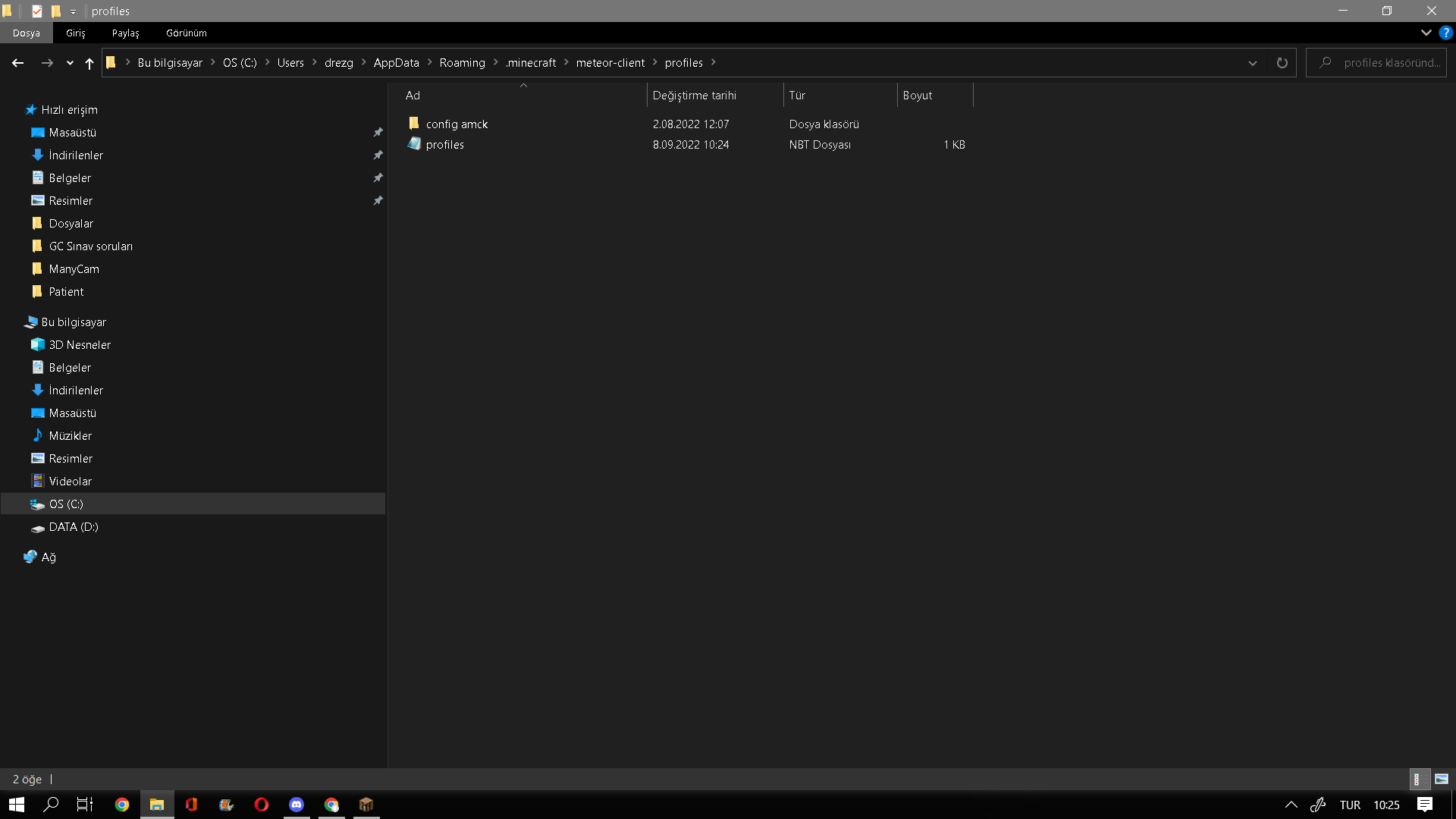
Task: Open 3D Nesneler in sidebar
Action: pyautogui.click(x=80, y=345)
